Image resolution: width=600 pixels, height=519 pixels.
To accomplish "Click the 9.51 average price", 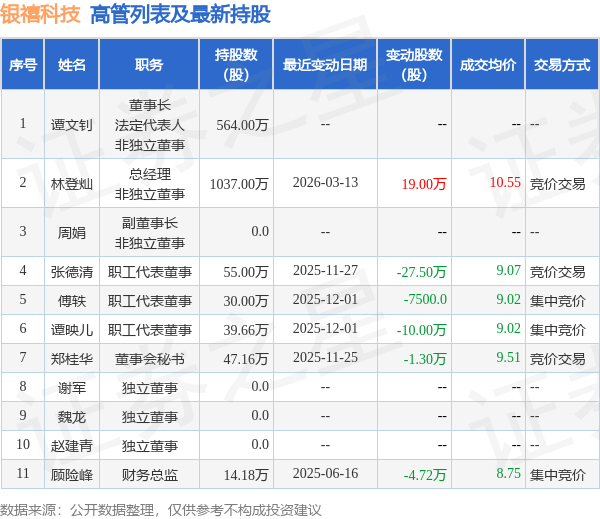I will click(509, 357).
